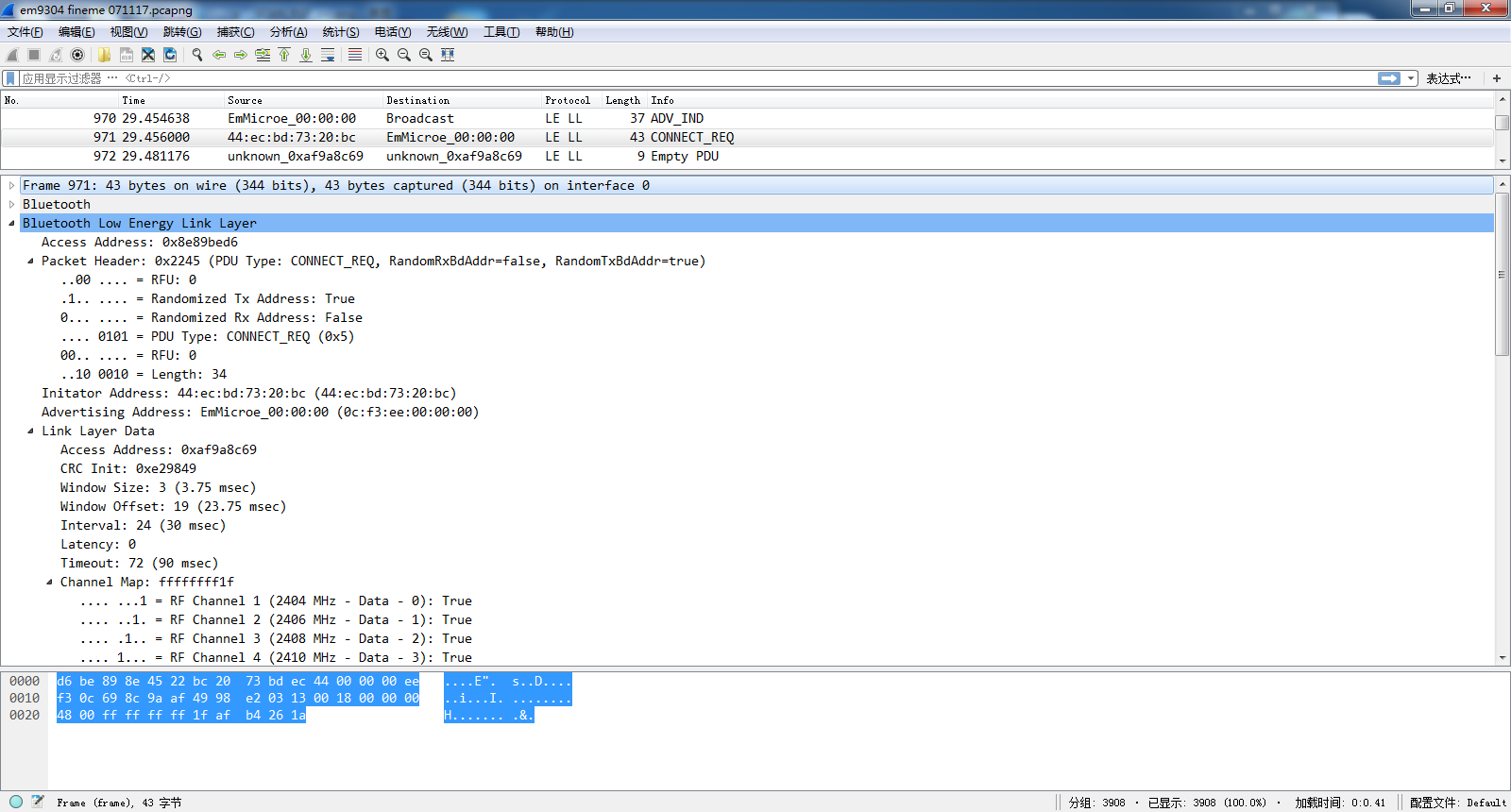Image resolution: width=1511 pixels, height=812 pixels.
Task: Click the stop capture square icon
Action: point(34,55)
